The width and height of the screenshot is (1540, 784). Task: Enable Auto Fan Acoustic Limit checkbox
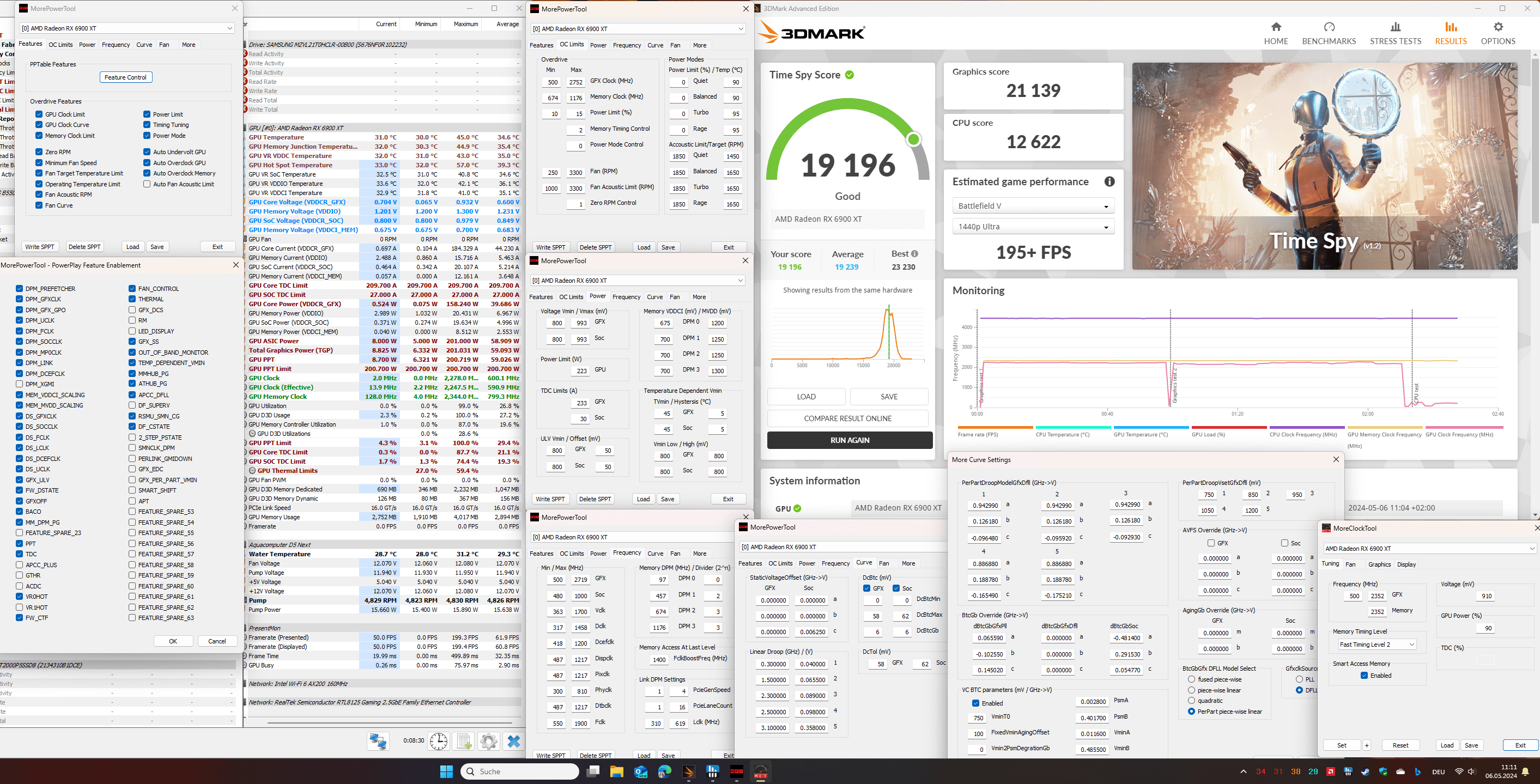[x=147, y=184]
